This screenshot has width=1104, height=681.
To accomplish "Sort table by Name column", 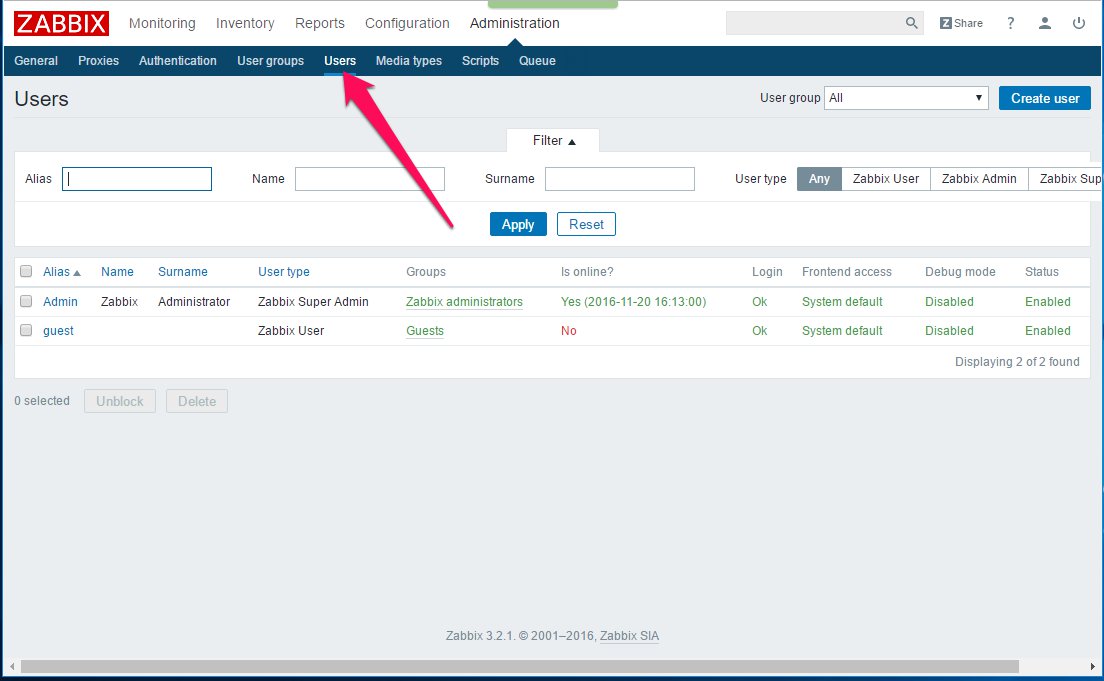I will [117, 272].
